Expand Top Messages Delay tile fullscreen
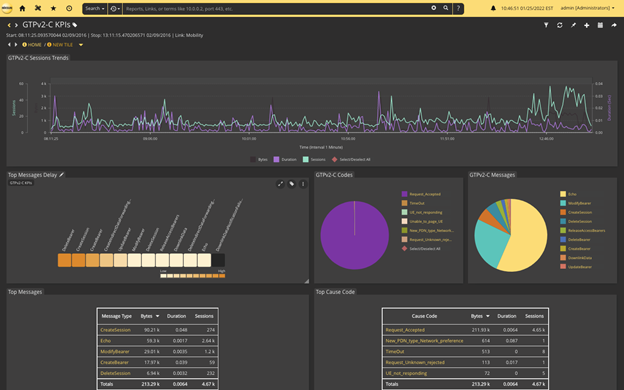The image size is (624, 390). click(x=280, y=184)
